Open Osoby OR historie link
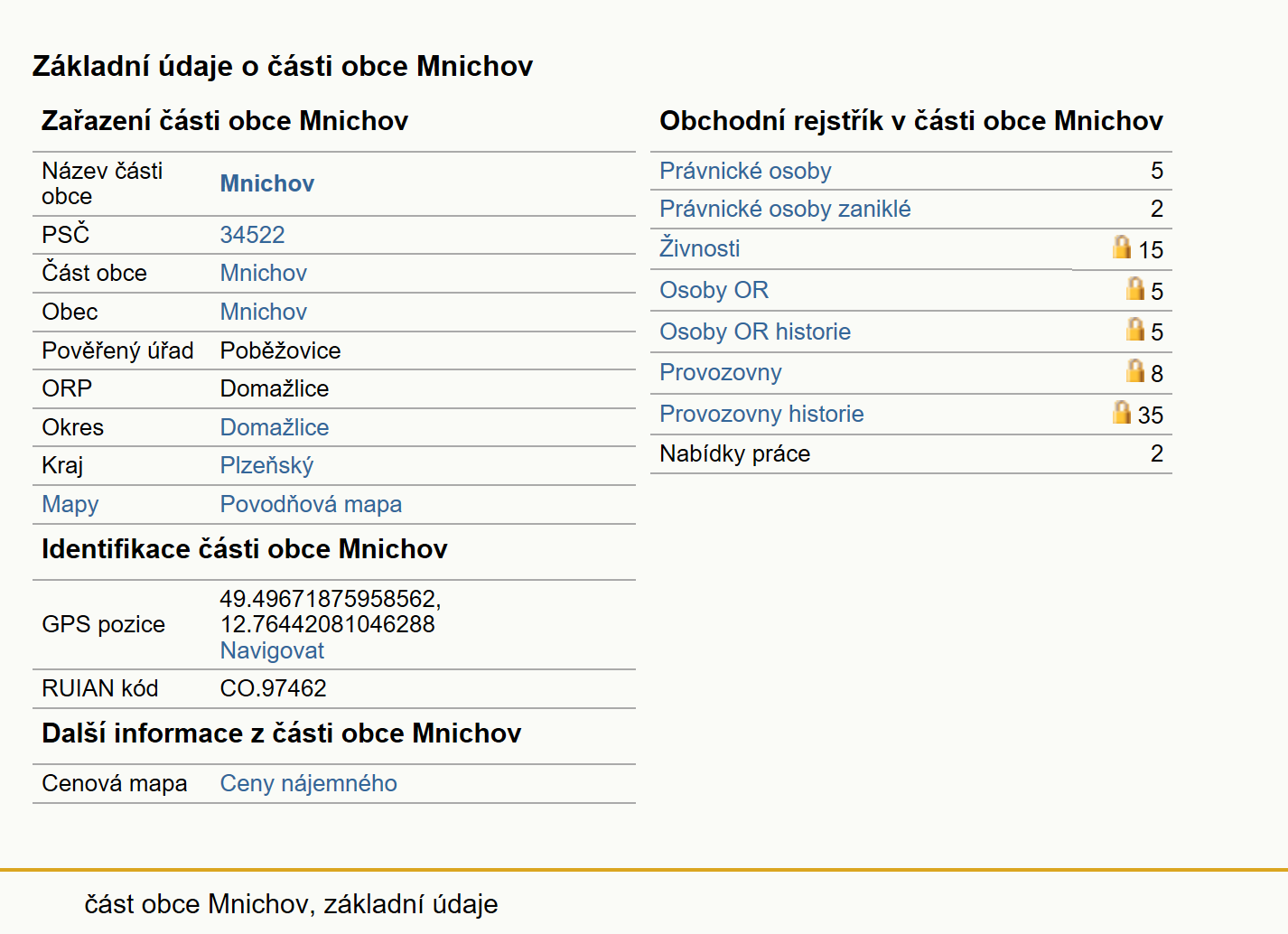This screenshot has height=934, width=1288. click(x=755, y=332)
